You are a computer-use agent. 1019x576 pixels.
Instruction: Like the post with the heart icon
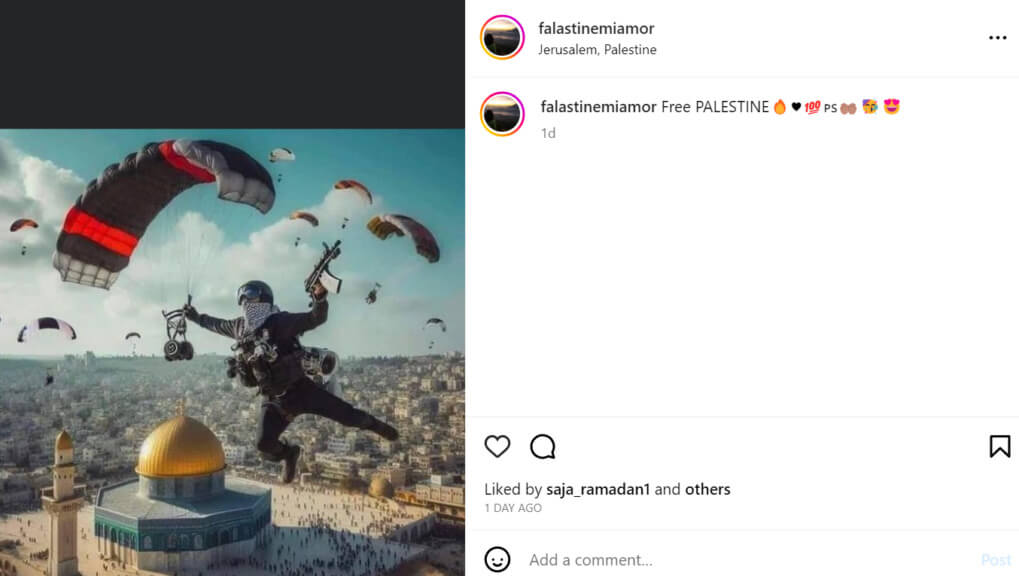497,447
